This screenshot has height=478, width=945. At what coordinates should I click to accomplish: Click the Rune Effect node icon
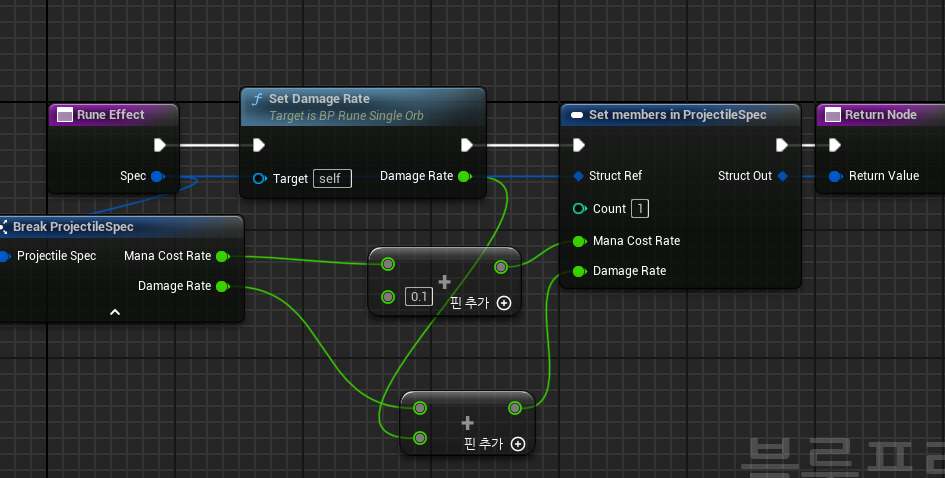pyautogui.click(x=64, y=115)
